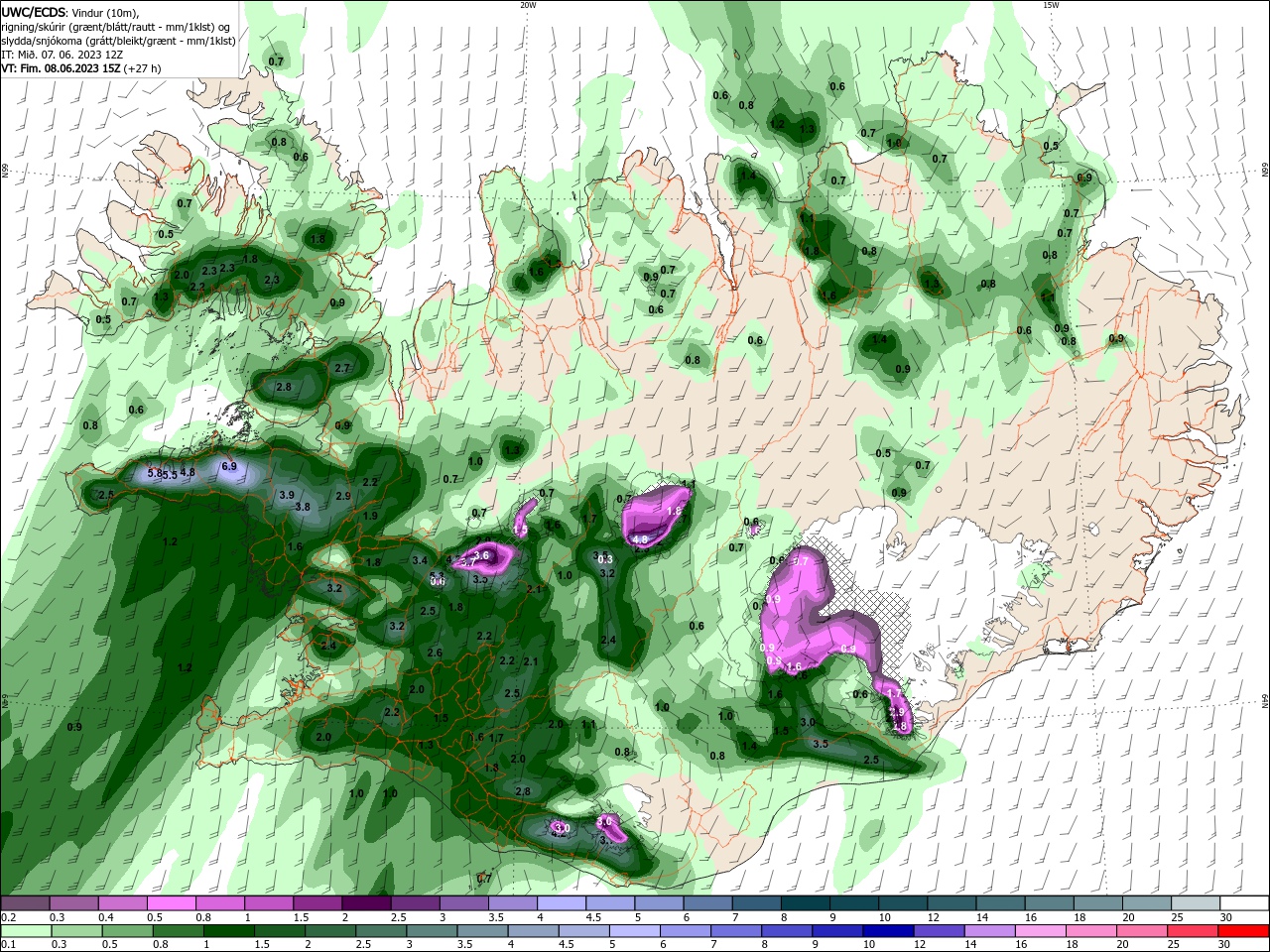Click the 20W longitude label at the top
Screen dimensions: 1270x952
coord(528,5)
